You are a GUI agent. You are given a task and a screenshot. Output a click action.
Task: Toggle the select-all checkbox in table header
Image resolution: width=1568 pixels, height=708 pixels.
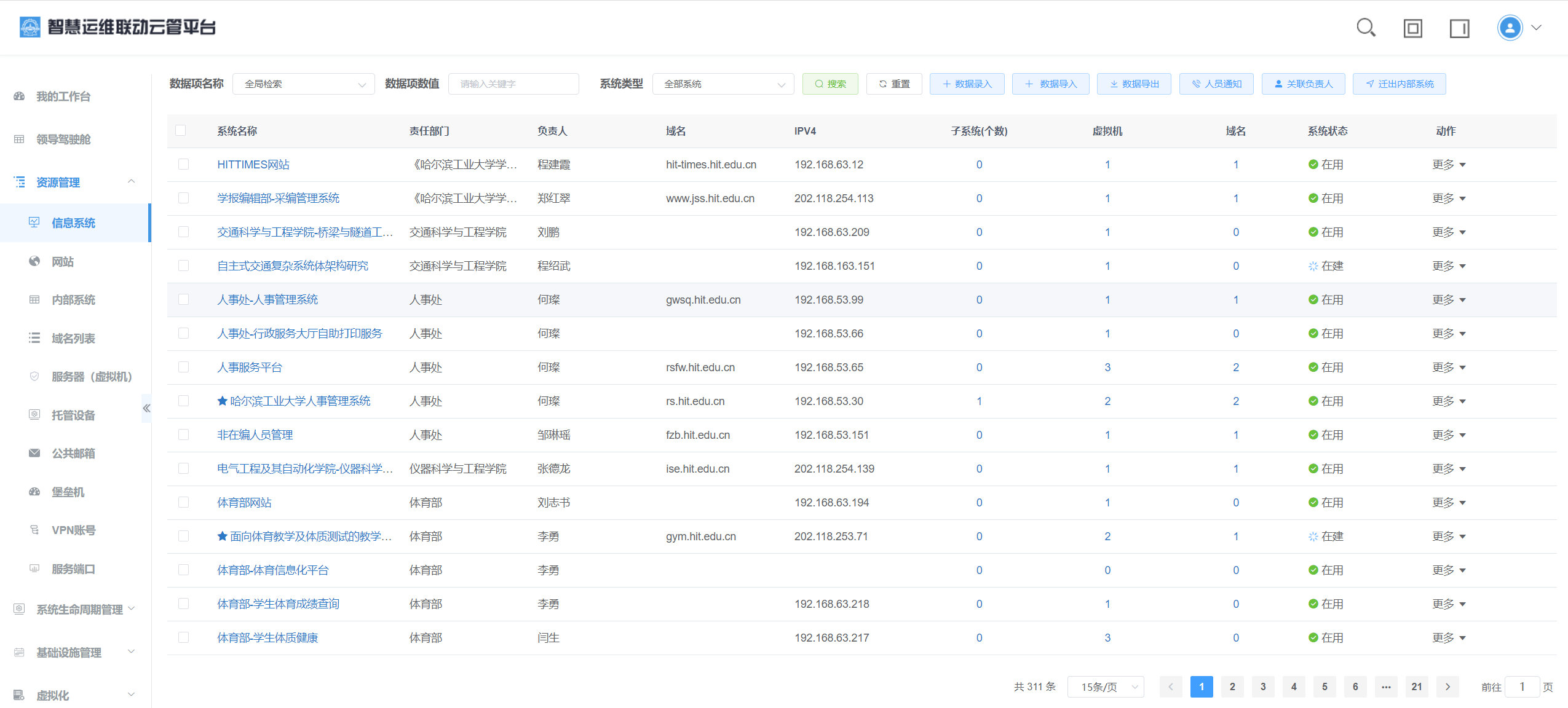click(181, 130)
